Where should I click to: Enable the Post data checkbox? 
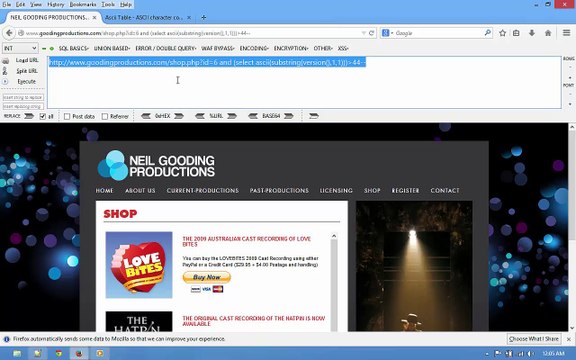[x=67, y=116]
